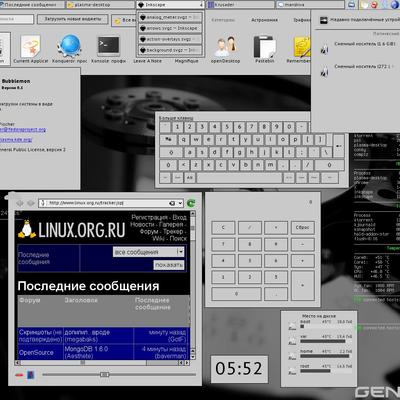Open Bubblemon plasma.kde.org website link

[x=16, y=139]
